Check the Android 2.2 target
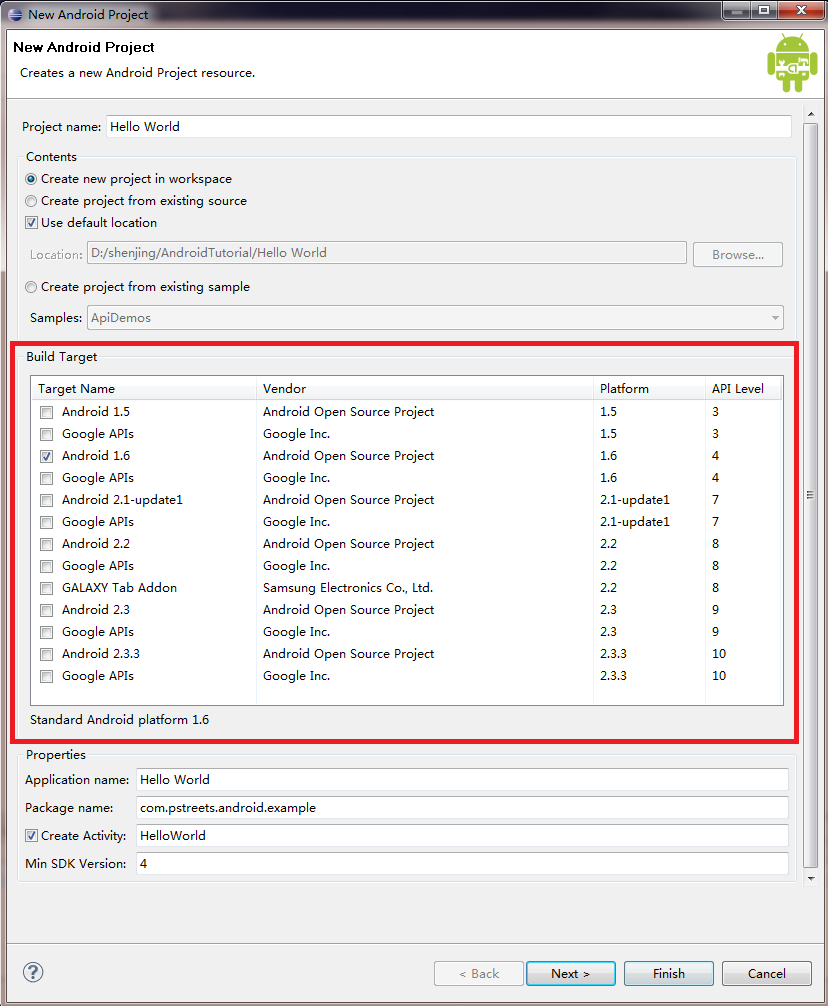The width and height of the screenshot is (828, 1006). [x=46, y=544]
